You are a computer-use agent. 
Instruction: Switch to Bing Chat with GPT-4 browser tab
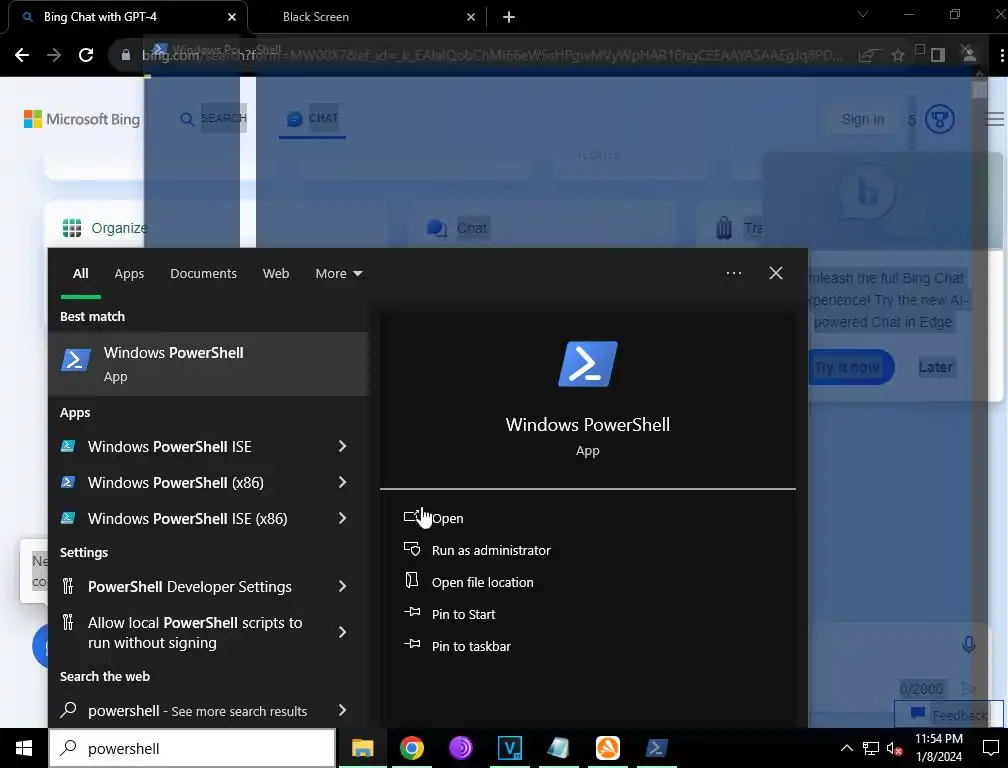(x=126, y=17)
